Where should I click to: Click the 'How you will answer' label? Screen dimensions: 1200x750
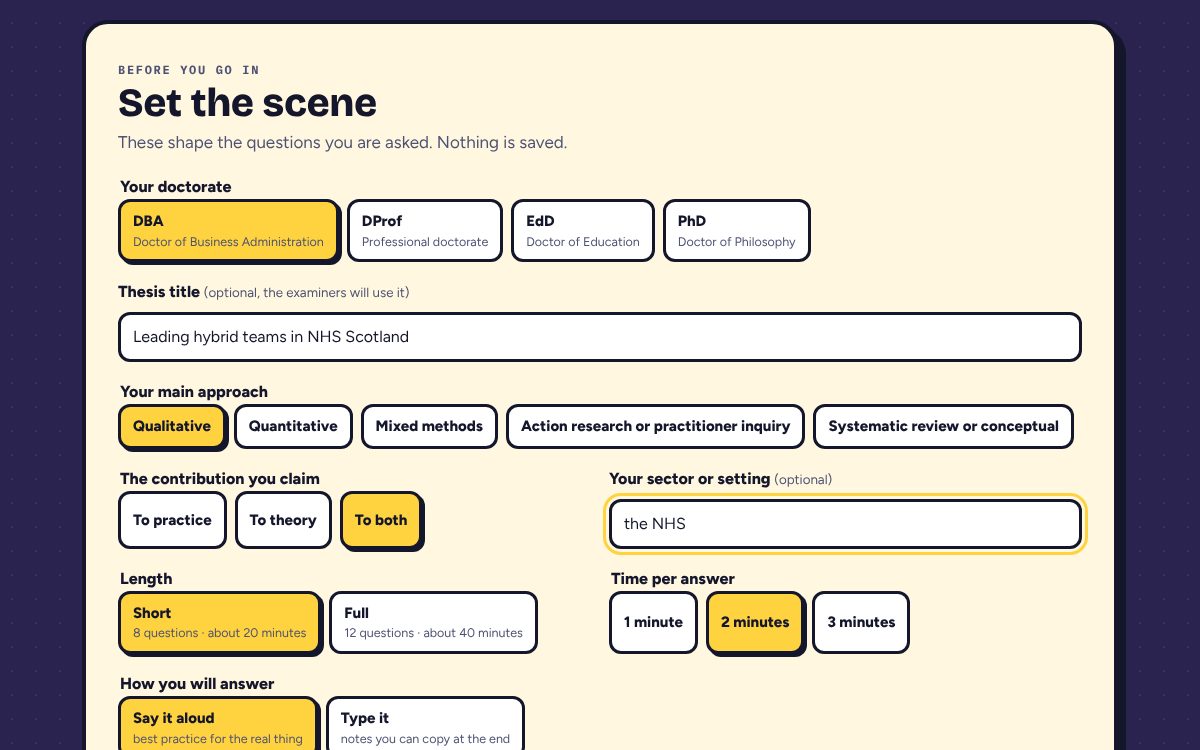[197, 684]
